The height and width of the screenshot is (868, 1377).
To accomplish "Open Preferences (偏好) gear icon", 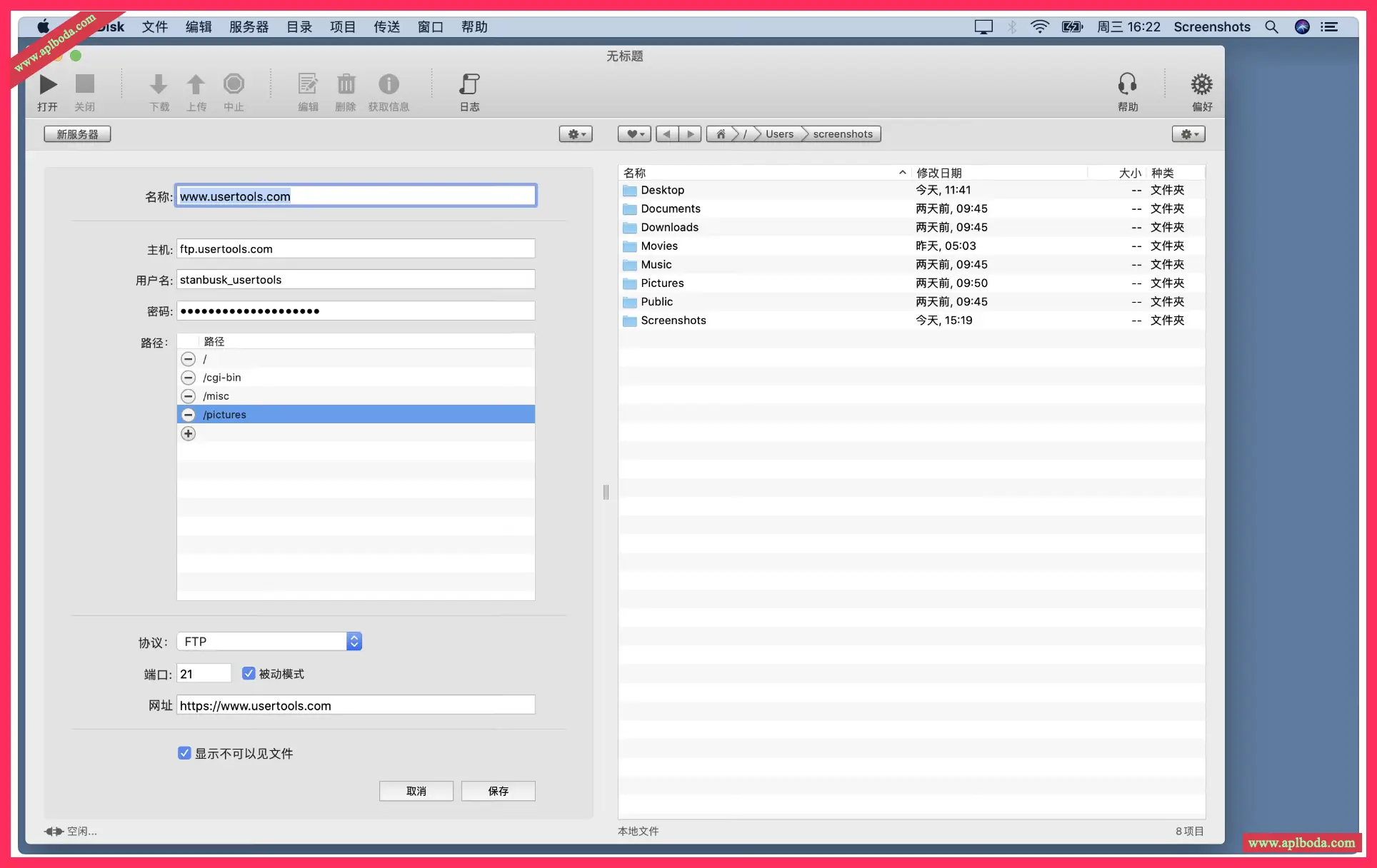I will click(x=1202, y=84).
